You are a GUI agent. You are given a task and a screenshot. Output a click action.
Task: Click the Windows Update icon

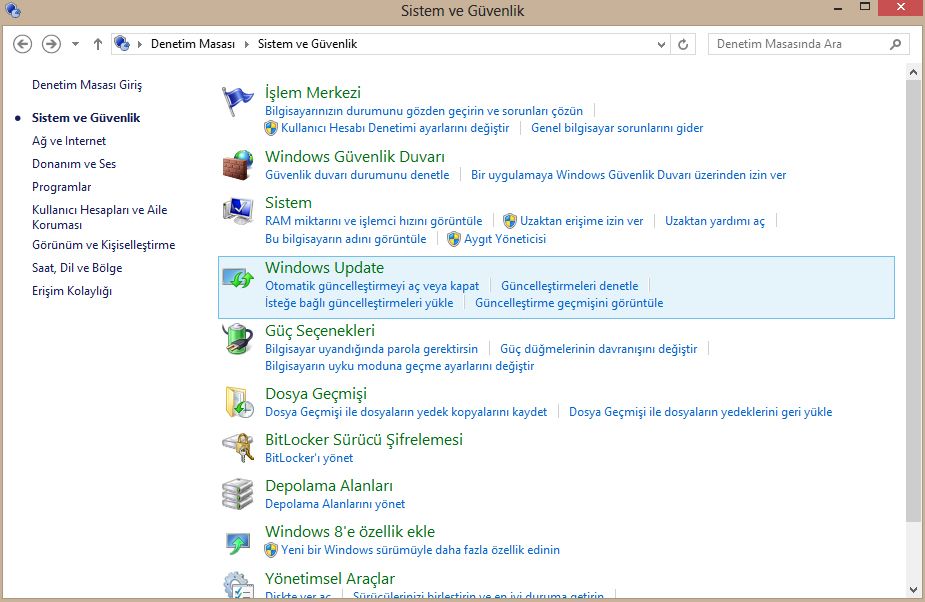coord(238,277)
